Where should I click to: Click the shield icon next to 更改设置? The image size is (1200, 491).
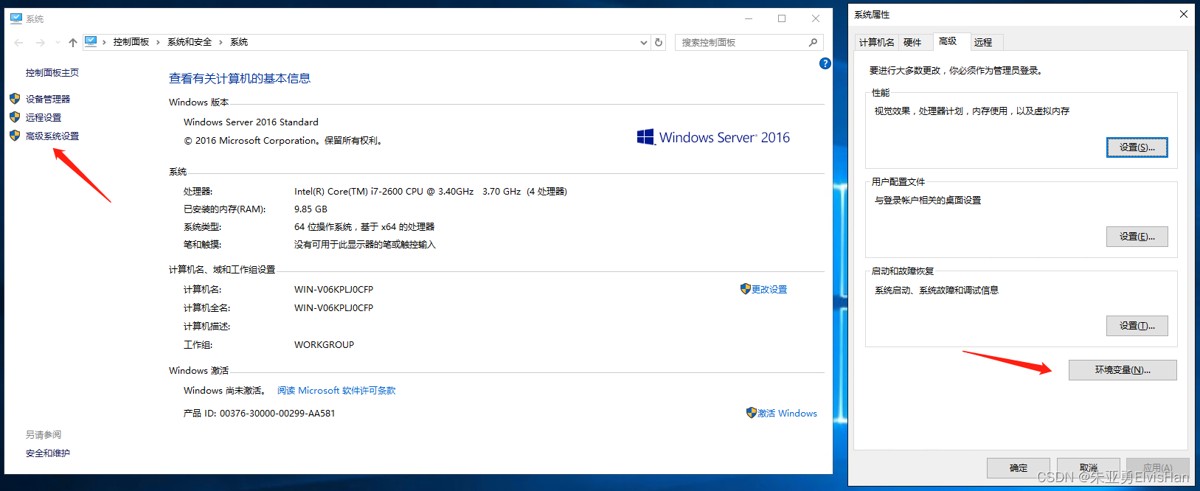745,289
